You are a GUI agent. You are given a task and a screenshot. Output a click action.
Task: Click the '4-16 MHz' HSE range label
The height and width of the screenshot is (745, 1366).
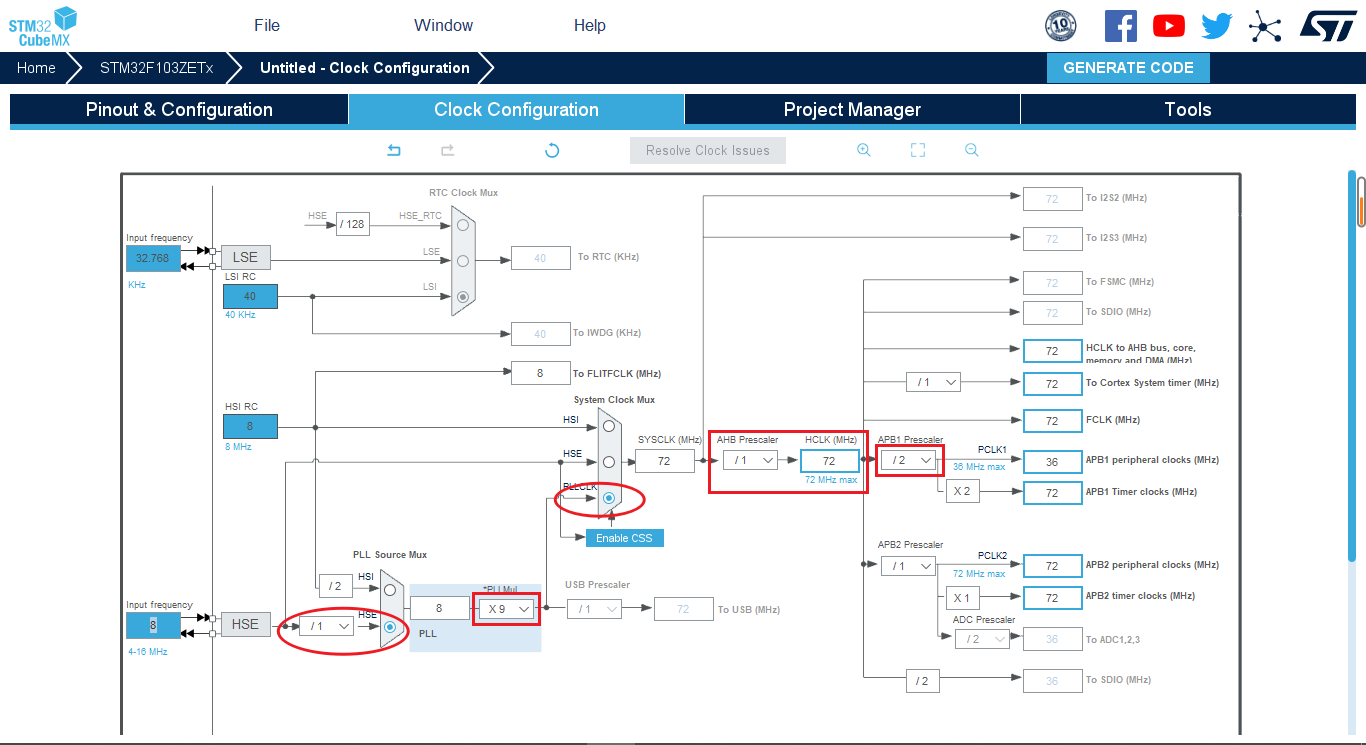click(148, 652)
